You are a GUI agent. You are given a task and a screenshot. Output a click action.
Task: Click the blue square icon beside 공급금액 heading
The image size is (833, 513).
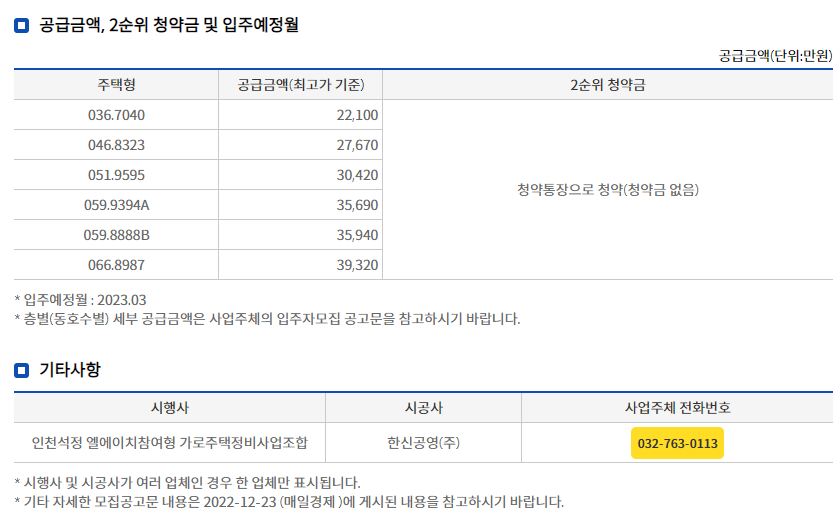tap(21, 25)
